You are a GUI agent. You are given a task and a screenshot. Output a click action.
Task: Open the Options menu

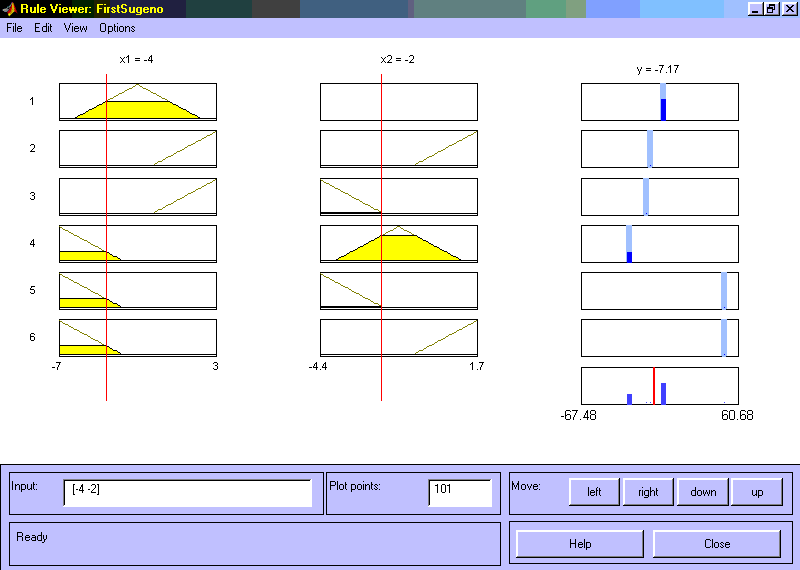(117, 28)
